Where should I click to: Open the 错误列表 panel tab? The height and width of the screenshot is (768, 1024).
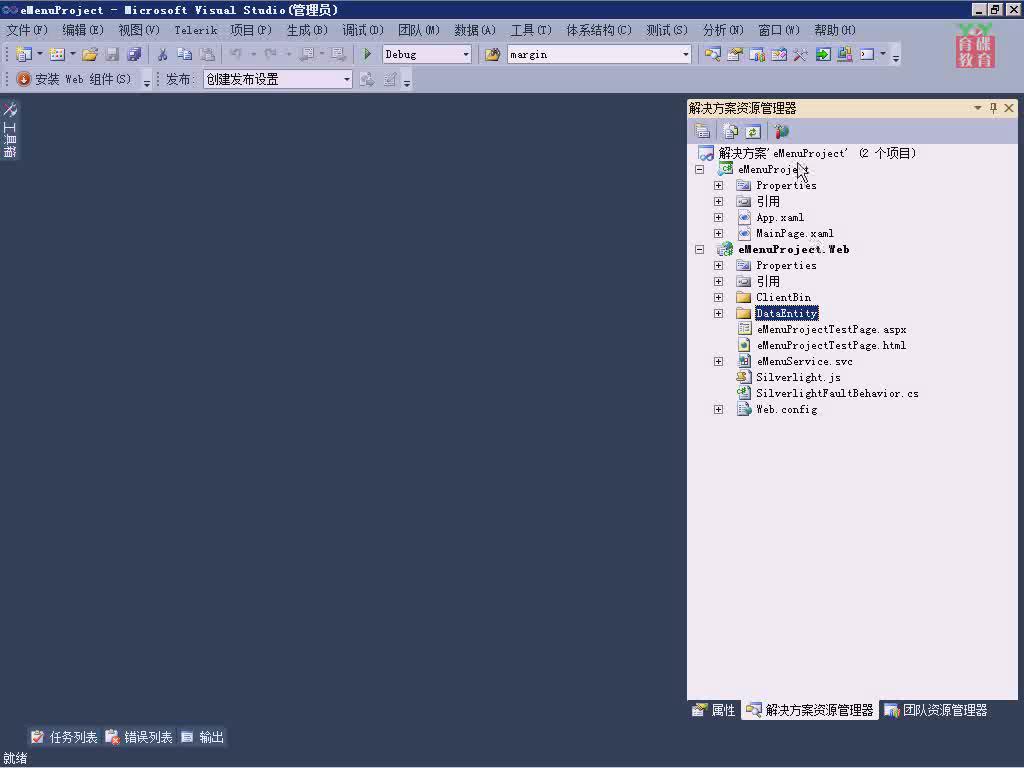click(139, 737)
